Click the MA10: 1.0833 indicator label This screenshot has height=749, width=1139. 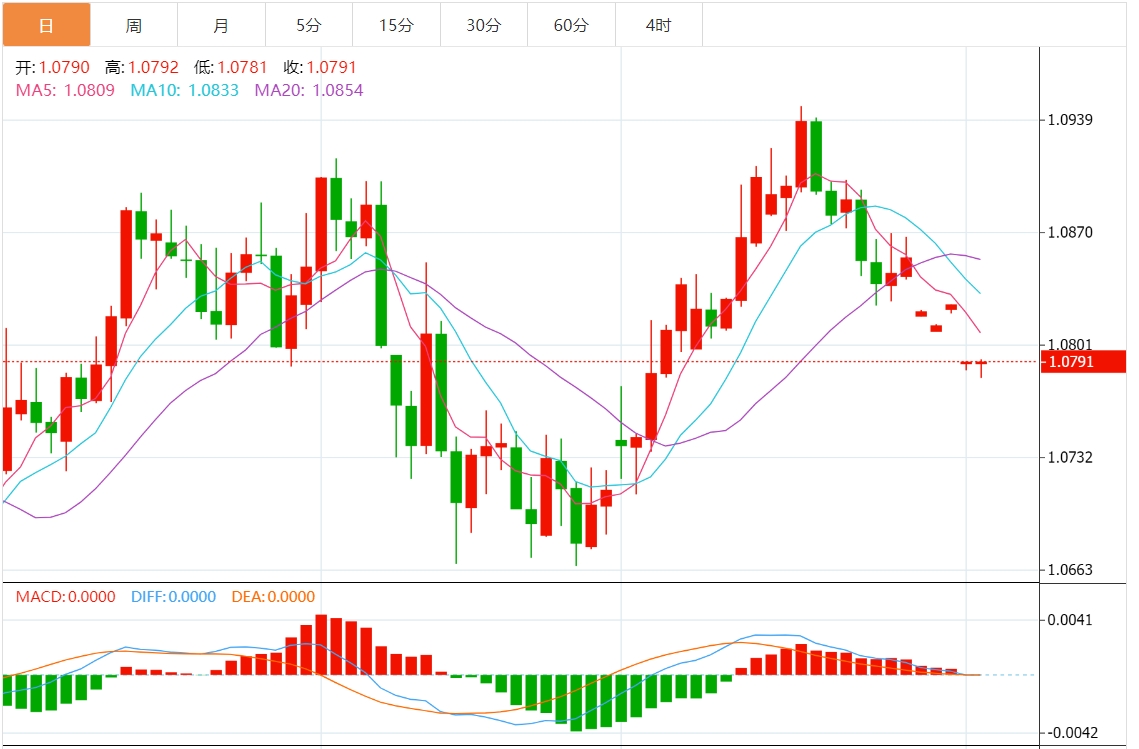pos(185,90)
